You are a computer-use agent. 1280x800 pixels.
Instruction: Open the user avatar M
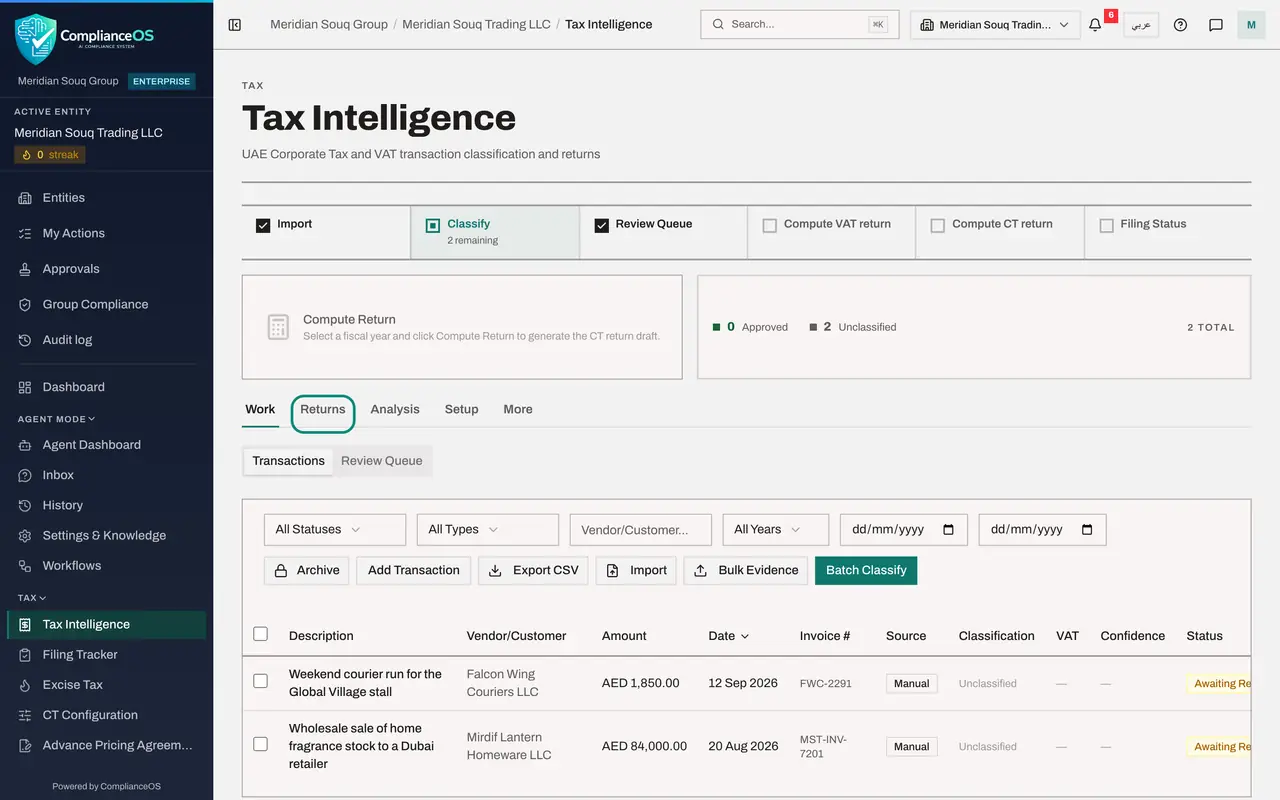click(x=1251, y=25)
